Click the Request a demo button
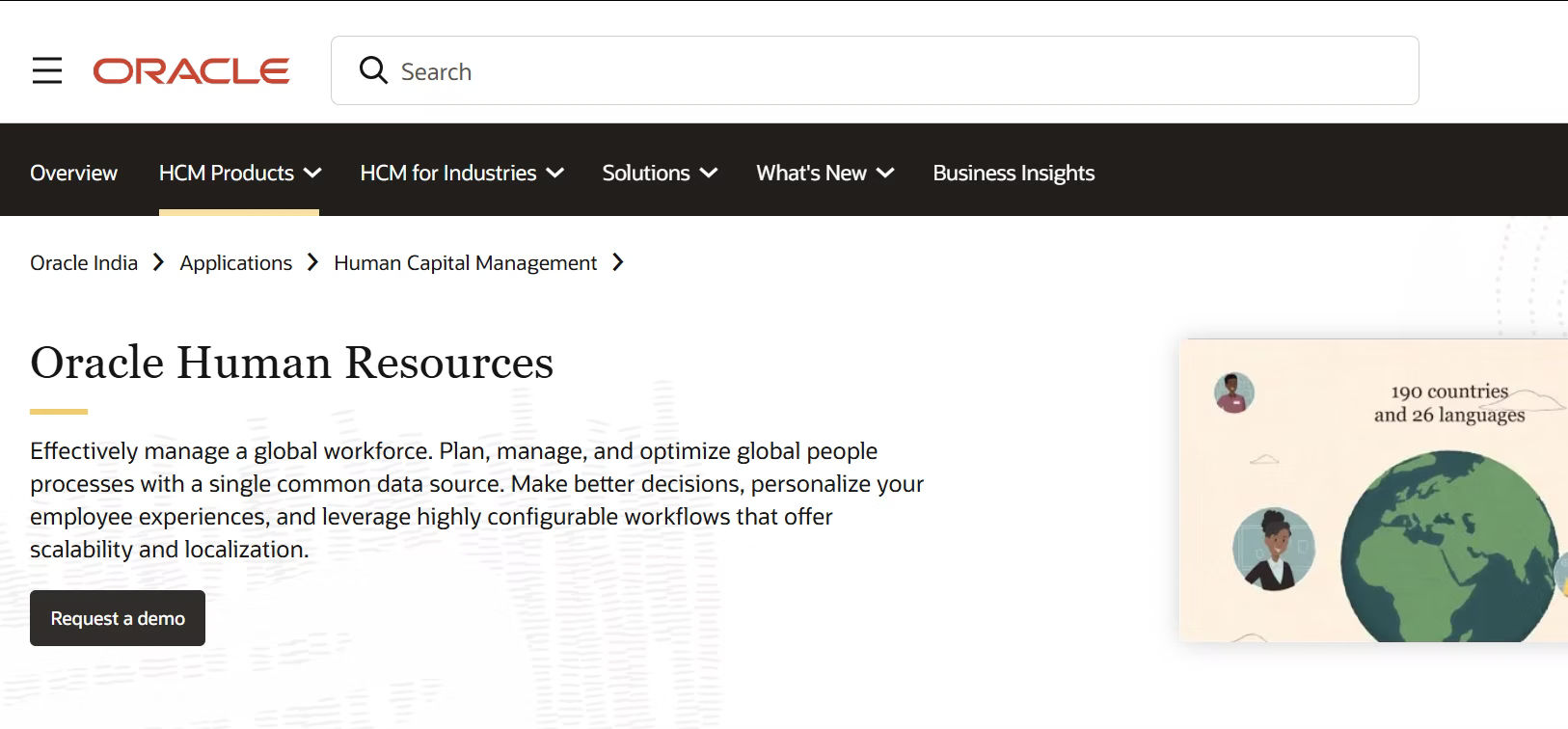1568x729 pixels. 118,618
